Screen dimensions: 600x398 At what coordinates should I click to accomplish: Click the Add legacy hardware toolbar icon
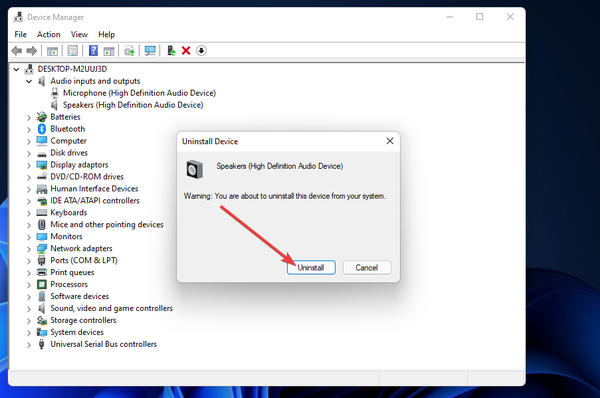[x=171, y=51]
